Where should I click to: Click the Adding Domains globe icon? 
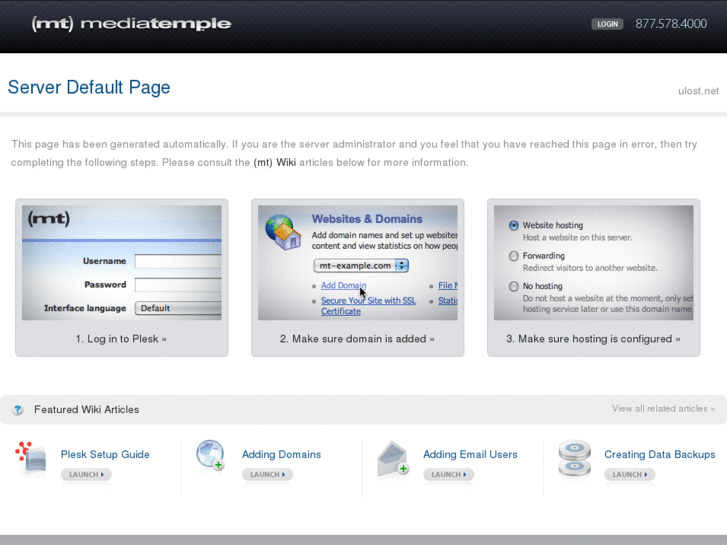tap(210, 455)
